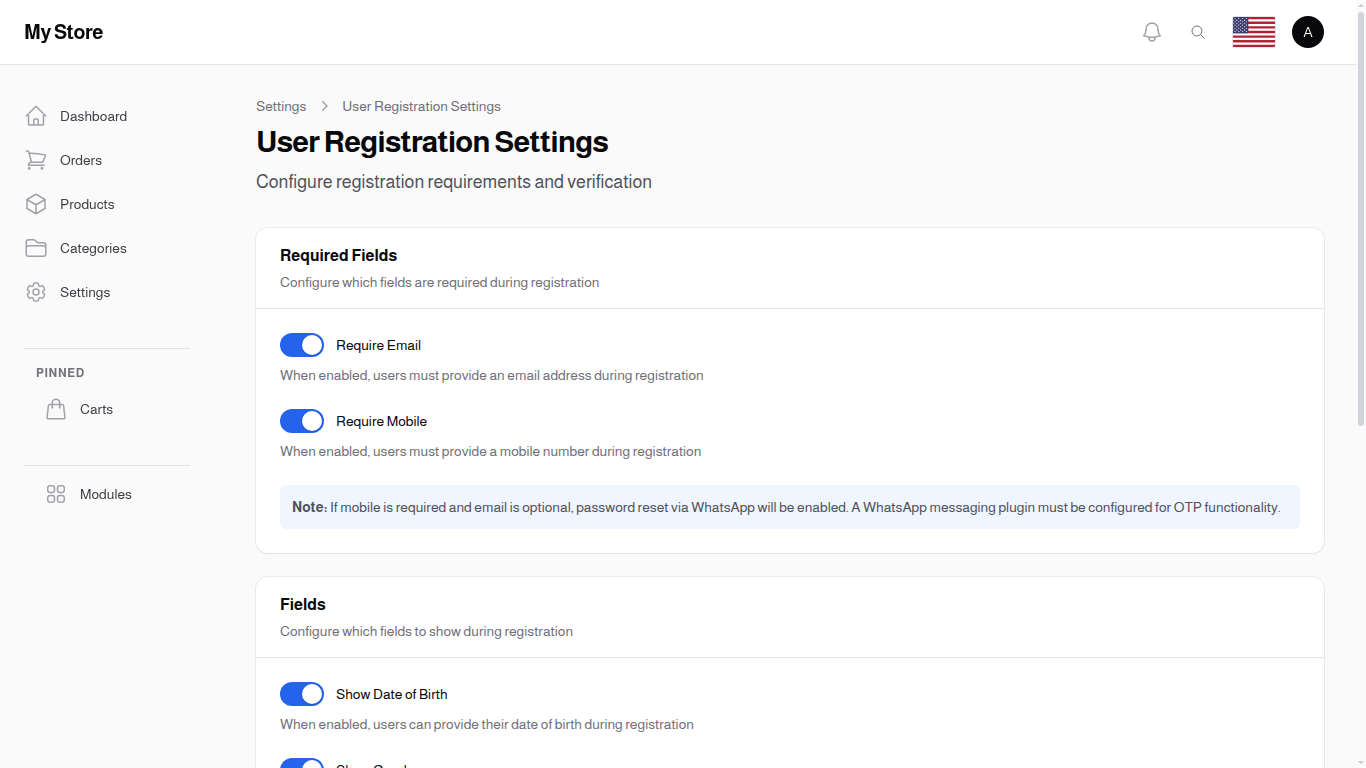Click the Products box icon

pos(36,204)
